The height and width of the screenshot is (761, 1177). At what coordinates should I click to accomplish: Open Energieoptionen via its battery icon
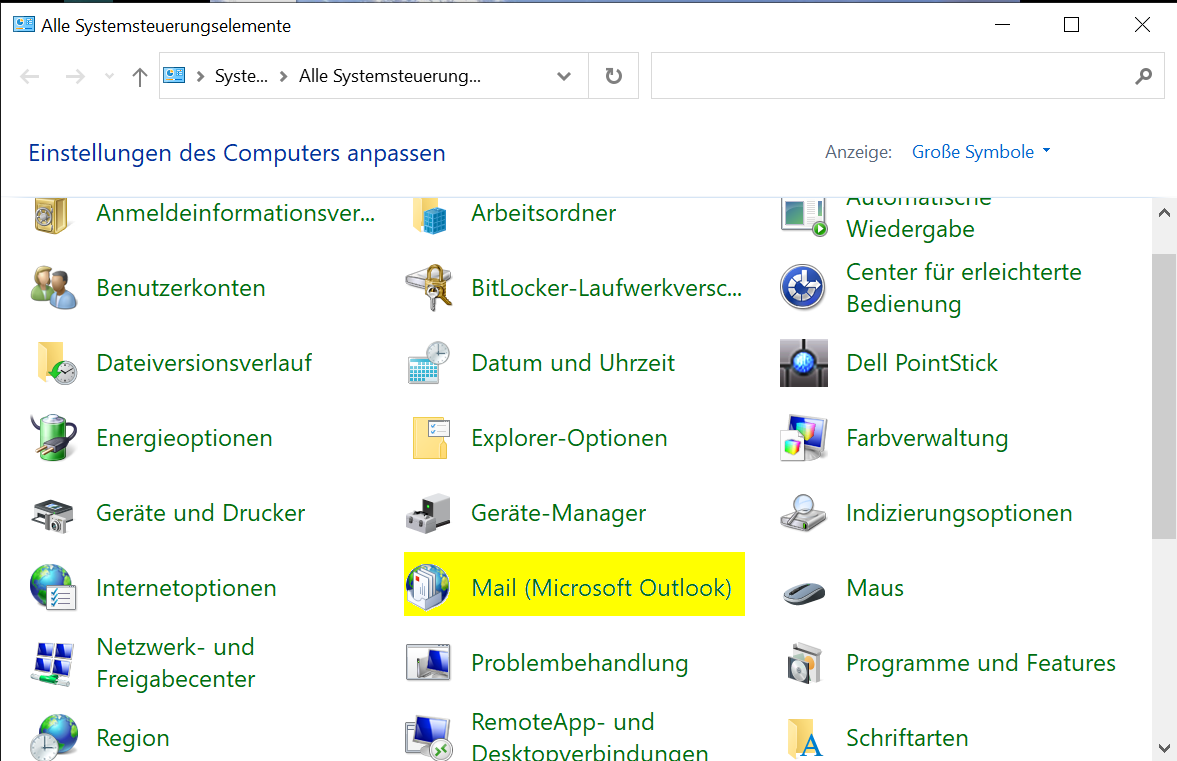53,437
